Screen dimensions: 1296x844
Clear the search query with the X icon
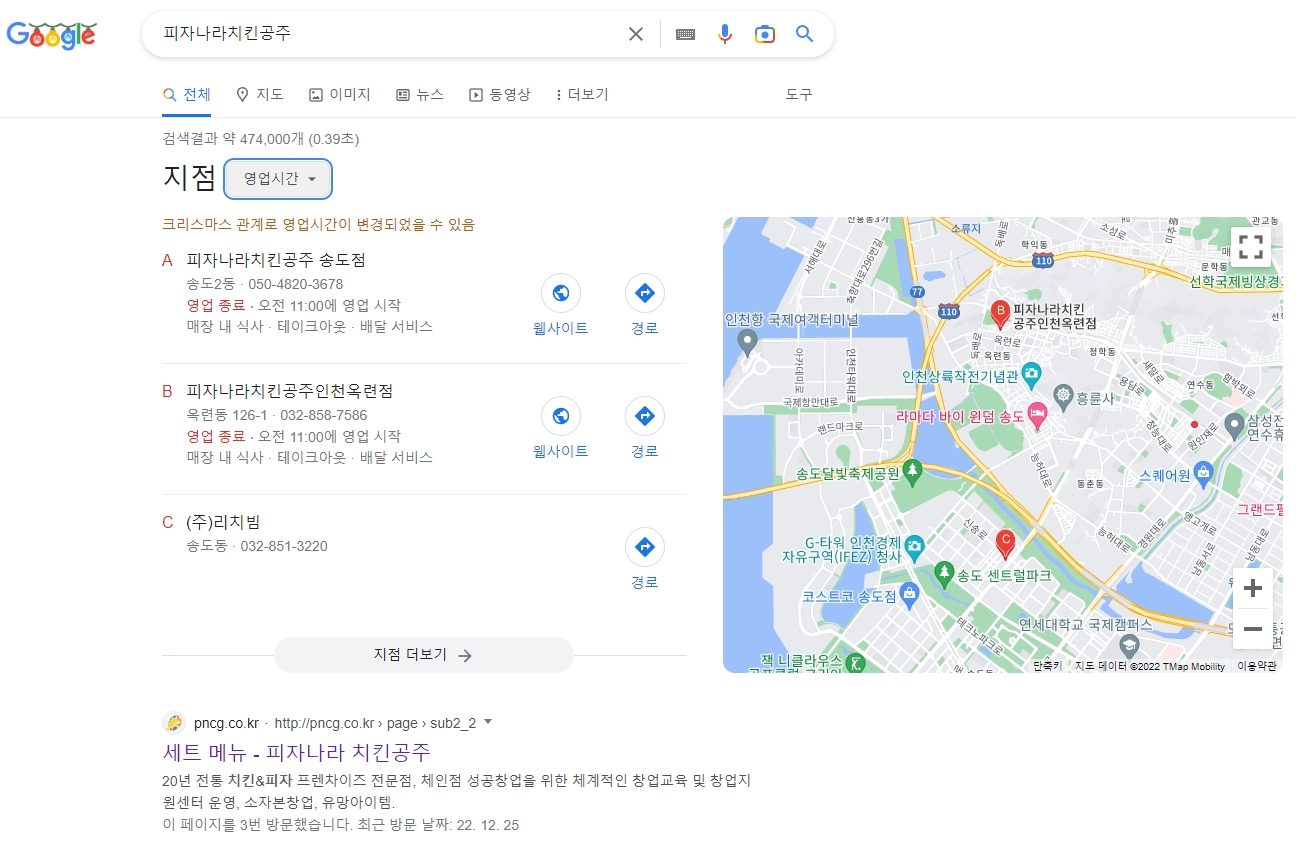[636, 34]
